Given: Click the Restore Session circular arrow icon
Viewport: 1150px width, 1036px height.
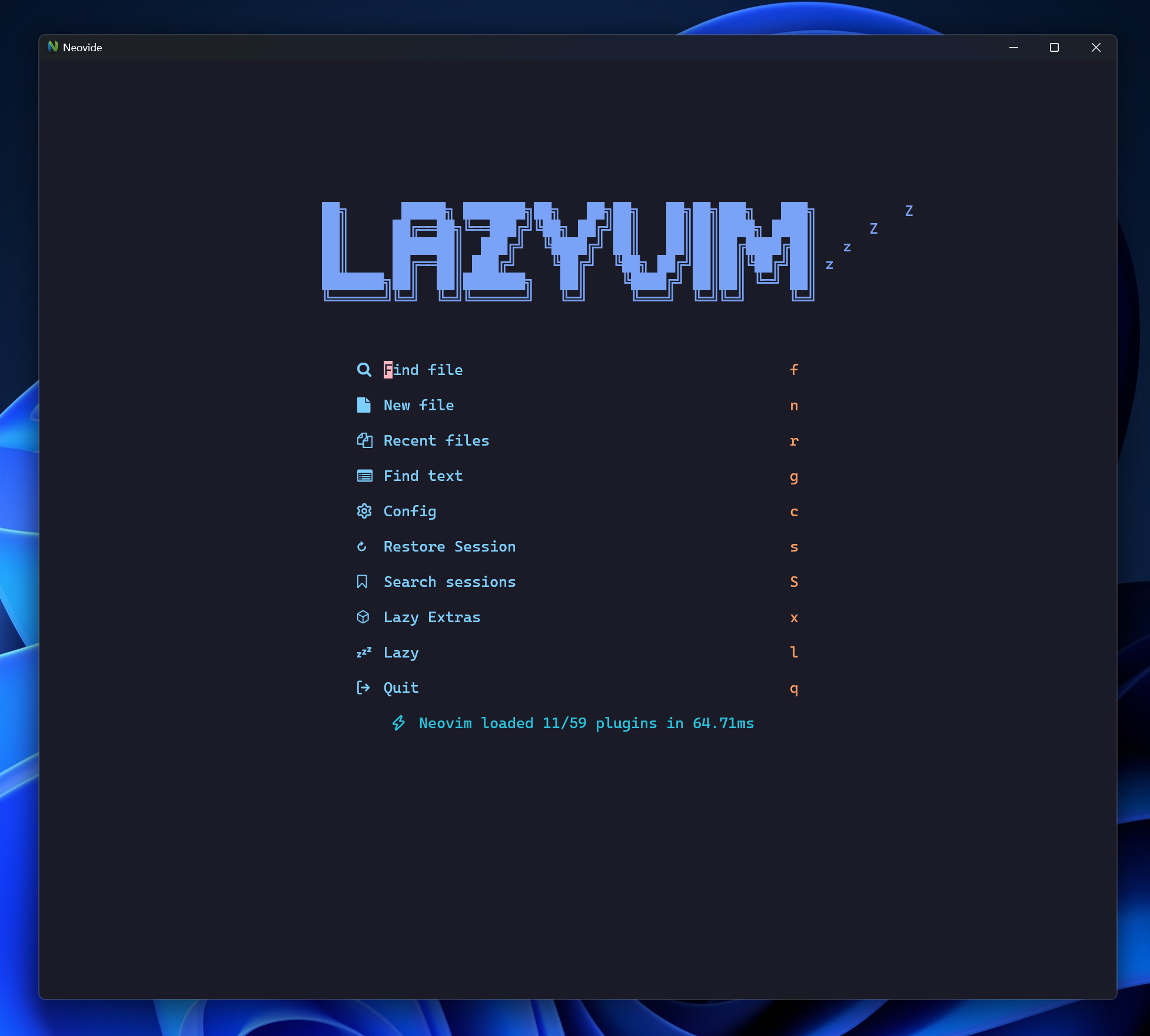Looking at the screenshot, I should (x=362, y=547).
